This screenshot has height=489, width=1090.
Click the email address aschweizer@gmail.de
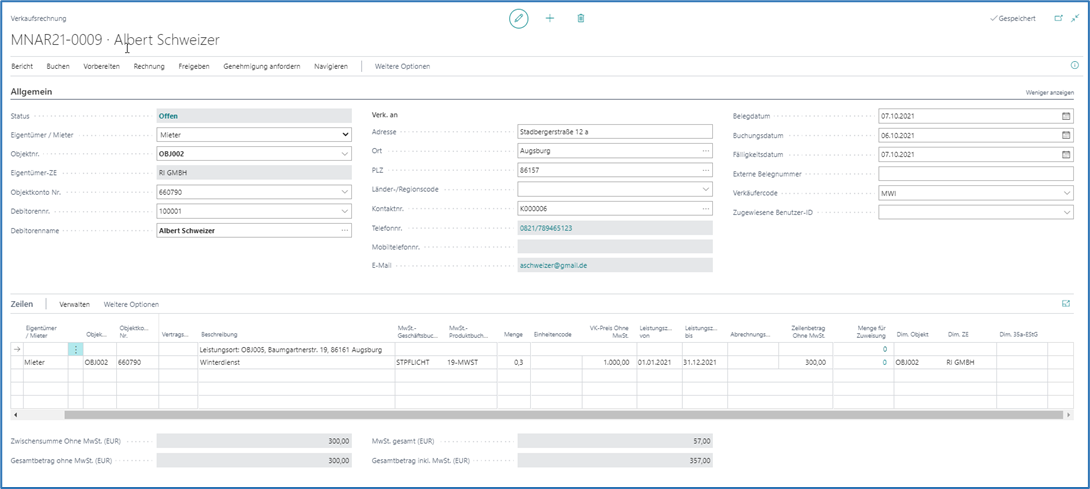click(553, 266)
